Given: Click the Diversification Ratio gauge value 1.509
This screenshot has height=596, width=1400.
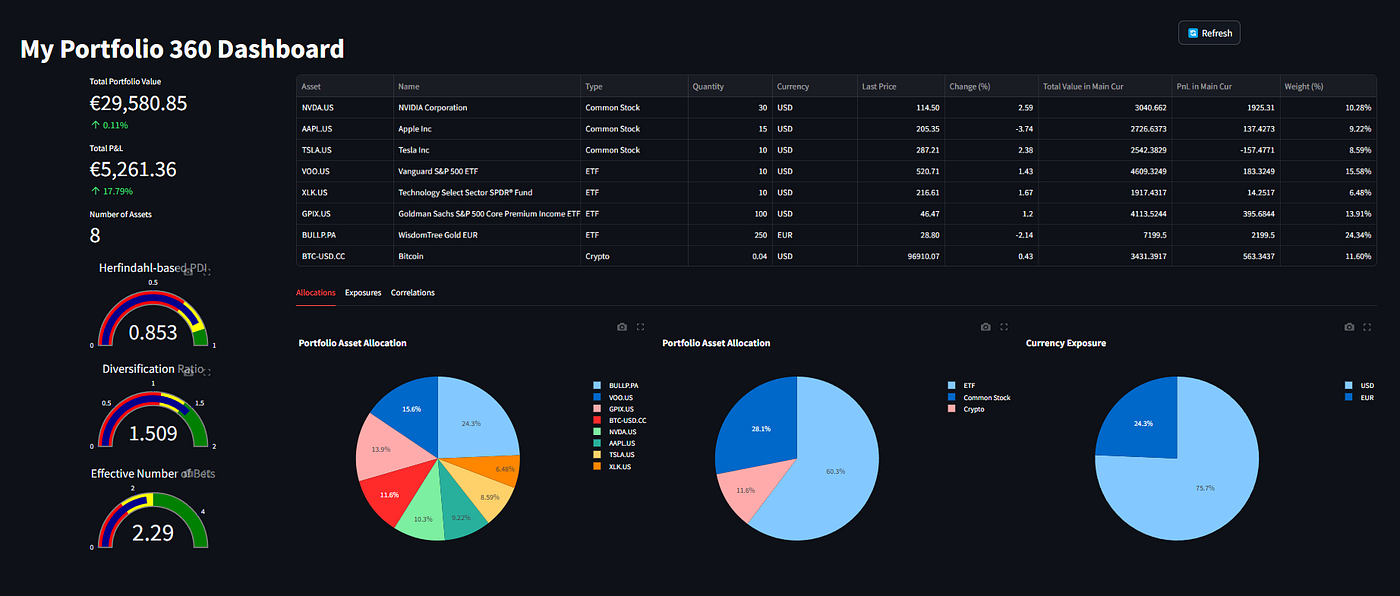Looking at the screenshot, I should point(153,433).
